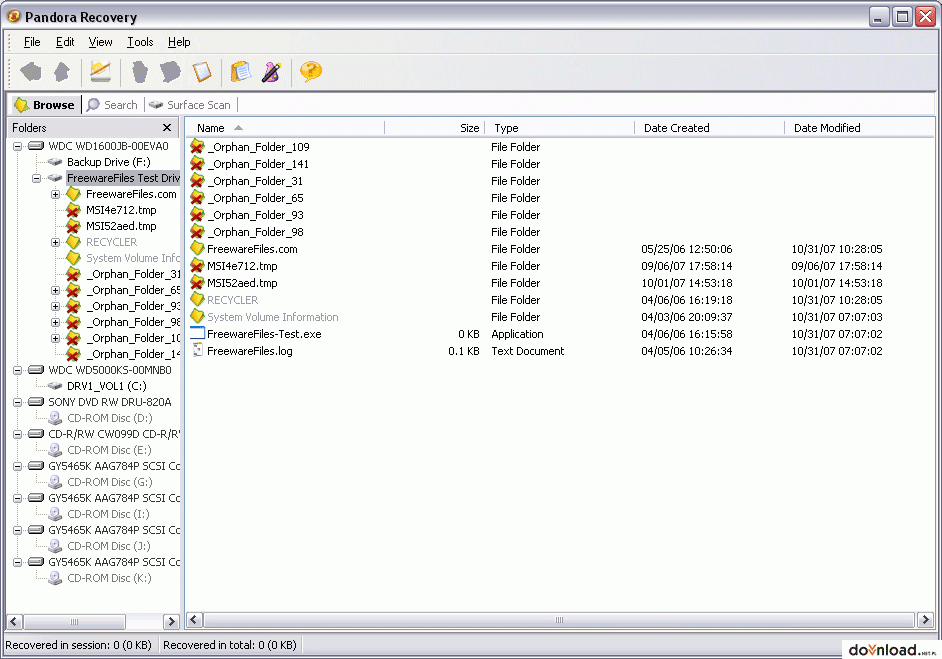Expand the RECYCLER folder in the tree
This screenshot has height=659, width=942.
pyautogui.click(x=55, y=243)
